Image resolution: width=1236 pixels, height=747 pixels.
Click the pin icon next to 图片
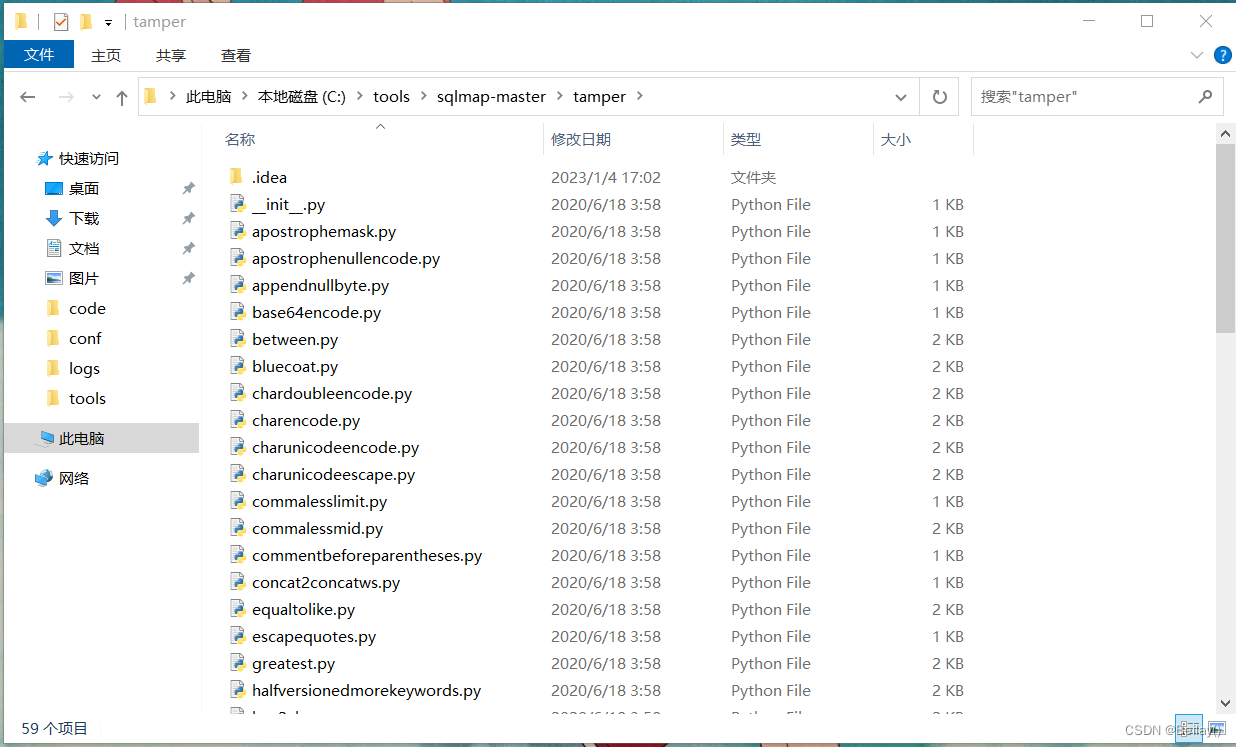click(x=188, y=278)
